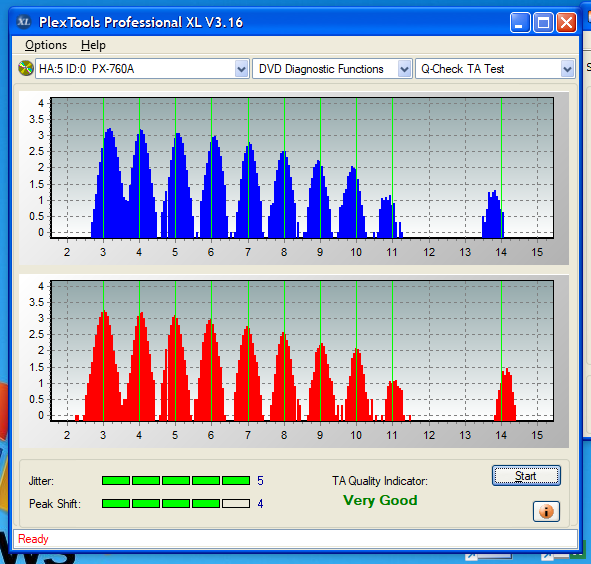This screenshot has width=591, height=564.
Task: Minimize the PlexTools window
Action: click(520, 23)
